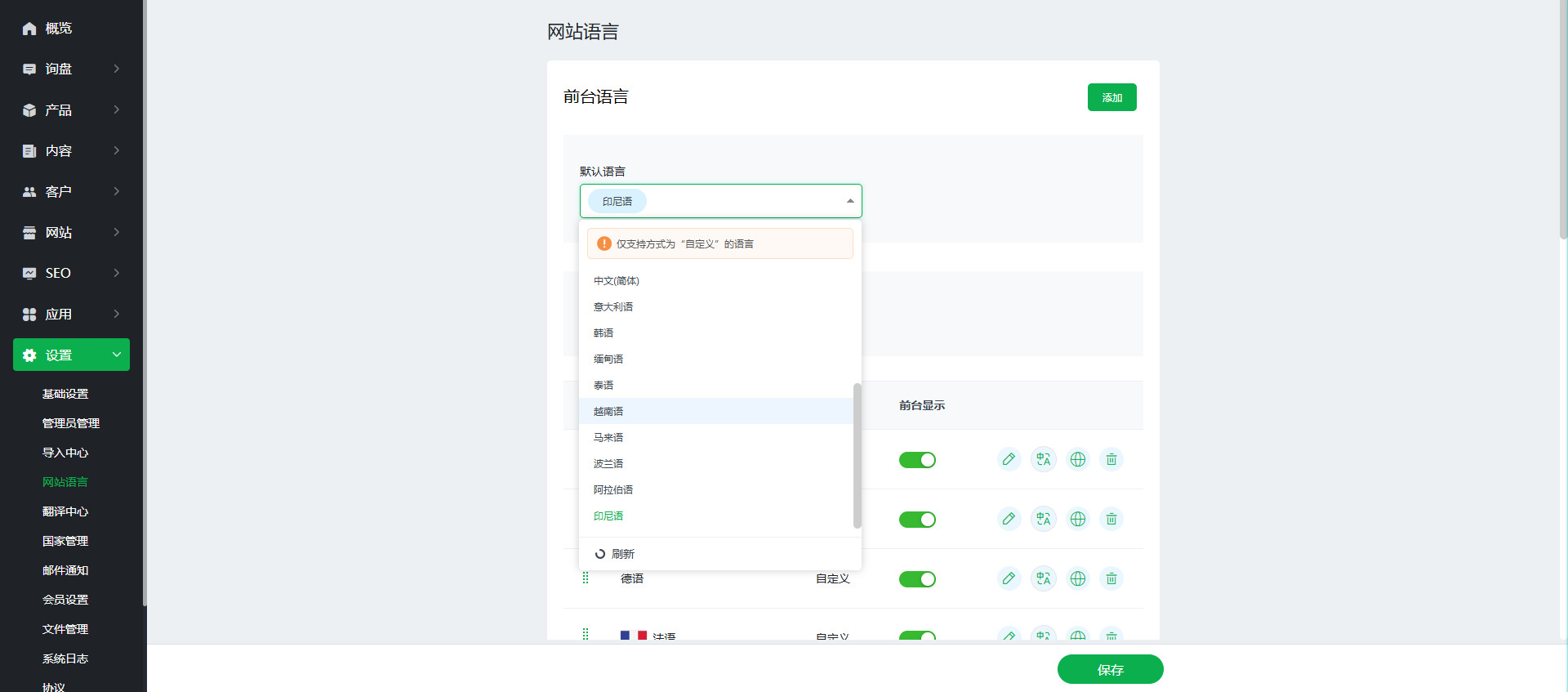Turn off front display switch in second row
This screenshot has height=692, width=1568.
pyautogui.click(x=917, y=520)
